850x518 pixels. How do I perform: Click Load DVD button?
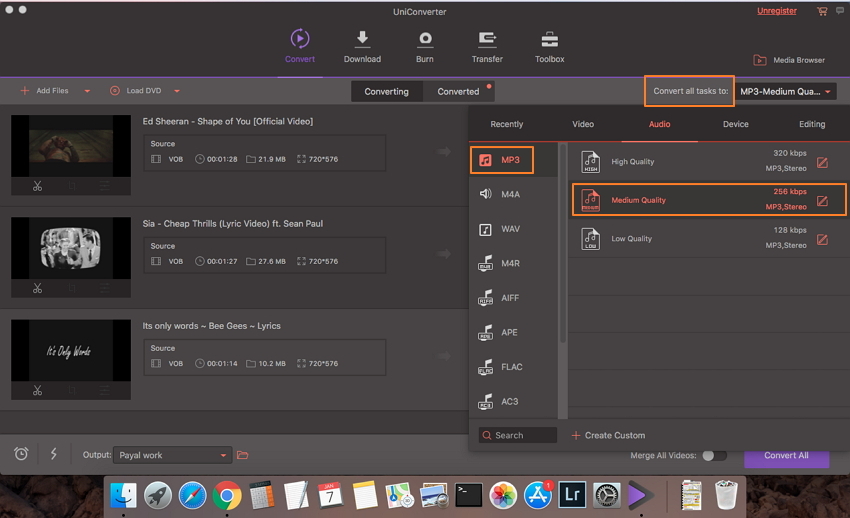point(136,90)
